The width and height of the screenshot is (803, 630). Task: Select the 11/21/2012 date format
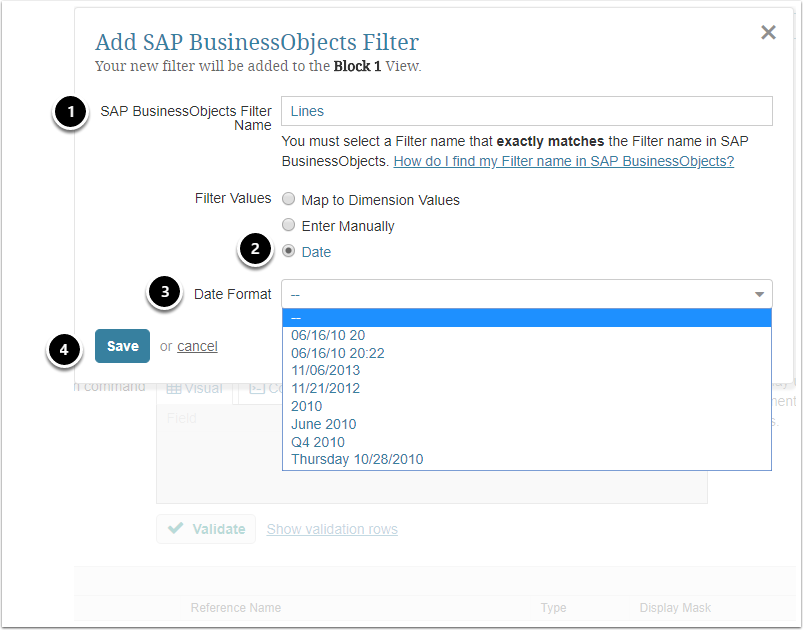pos(526,388)
